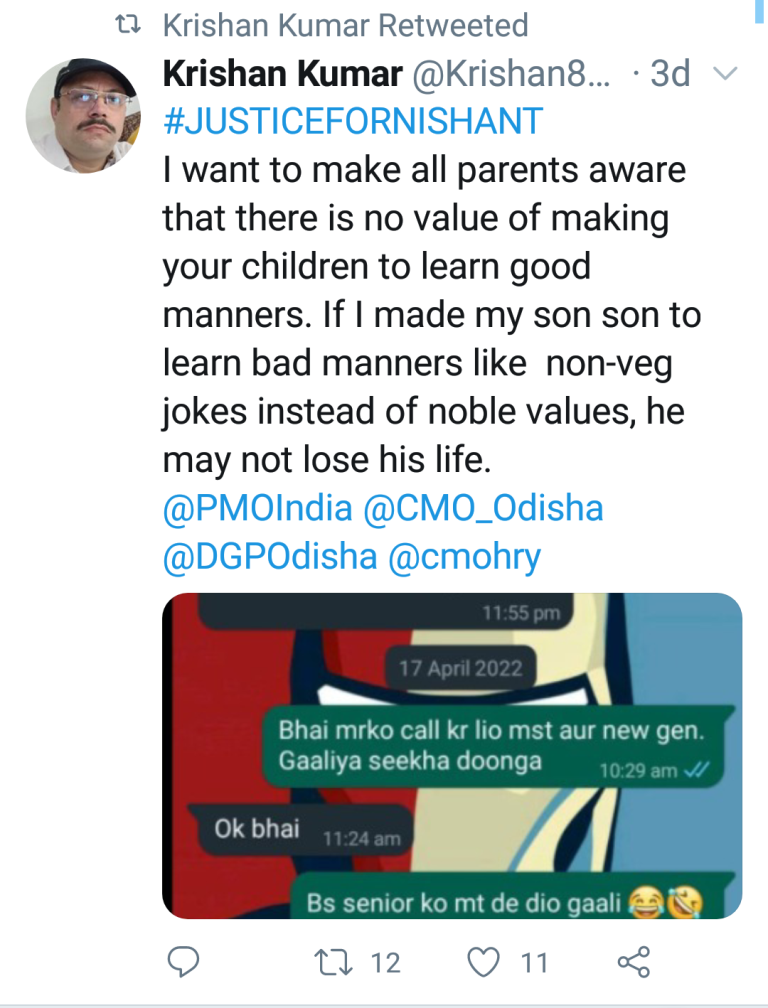Viewport: 768px width, 1008px height.
Task: Open the @PMOIndia mention
Action: [x=258, y=509]
